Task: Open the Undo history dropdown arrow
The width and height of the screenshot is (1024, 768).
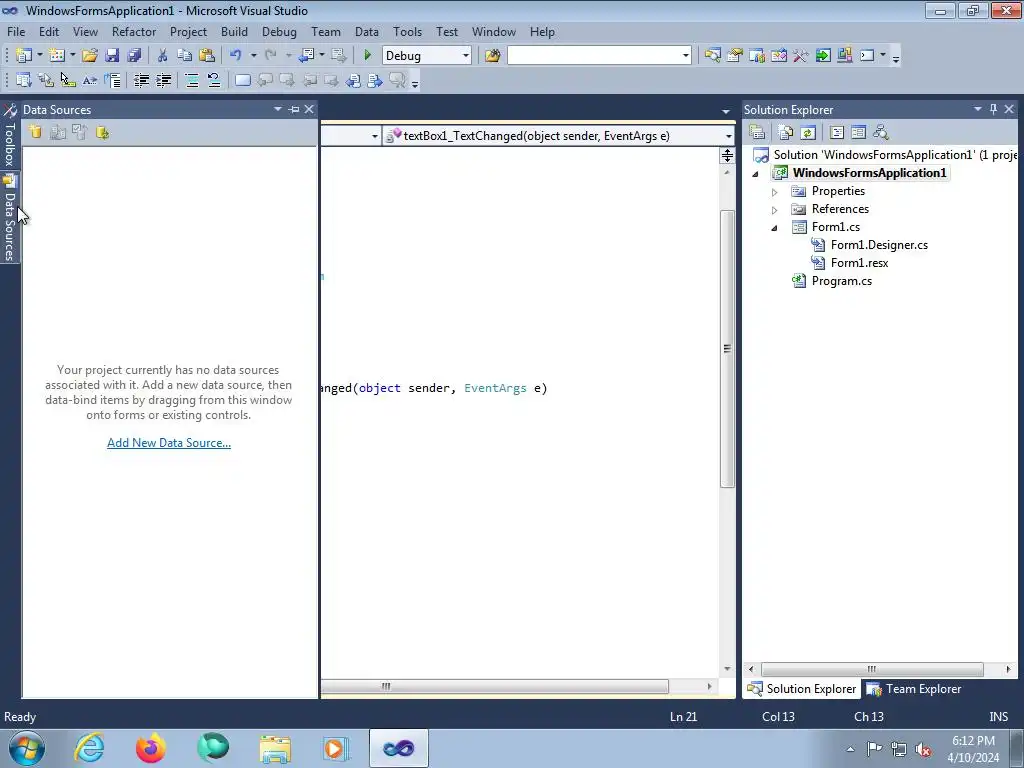Action: (253, 56)
